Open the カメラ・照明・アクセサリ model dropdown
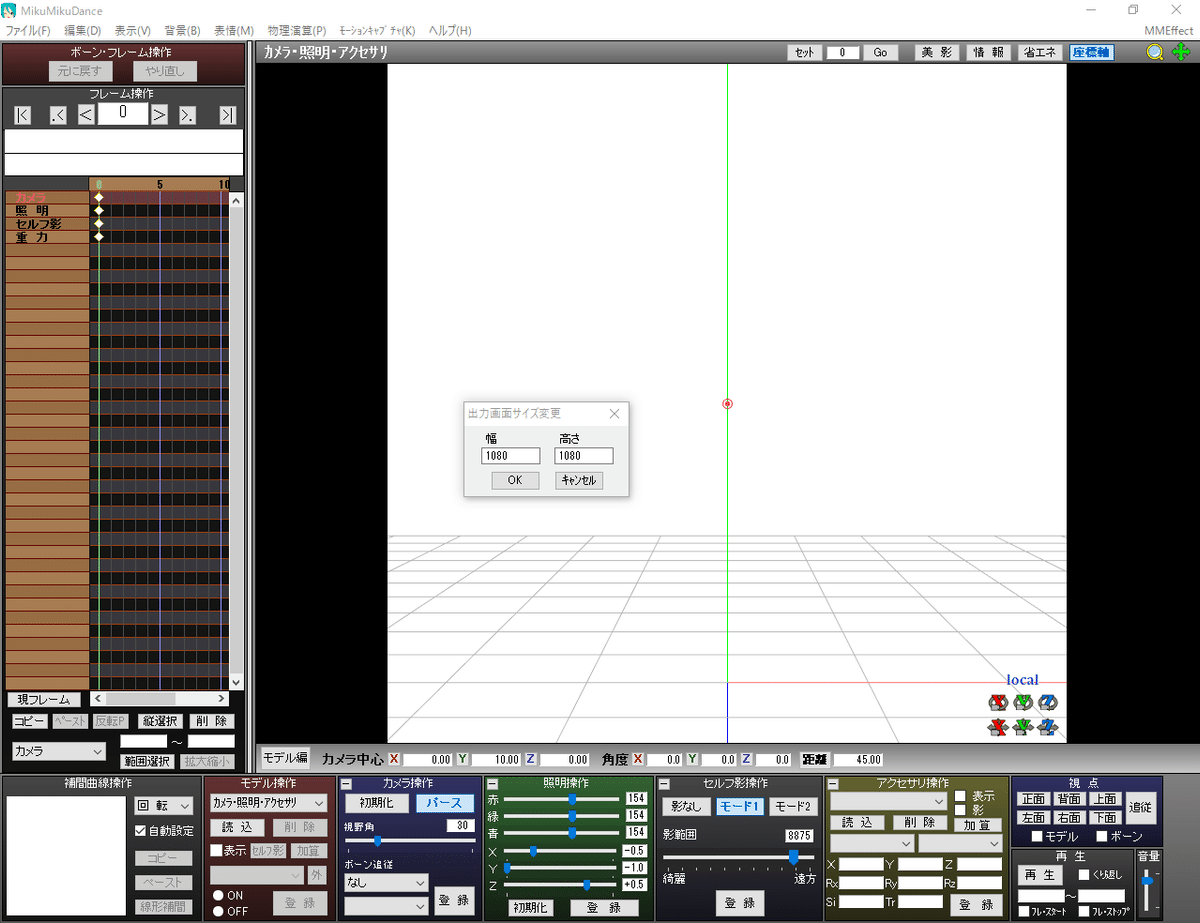Screen dimensions: 1200x923 click(268, 803)
